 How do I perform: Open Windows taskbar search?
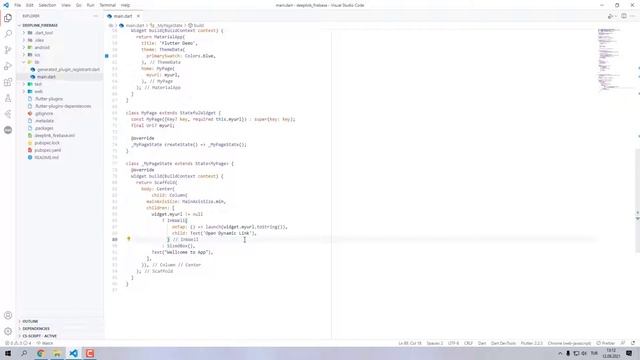pyautogui.click(x=24, y=353)
